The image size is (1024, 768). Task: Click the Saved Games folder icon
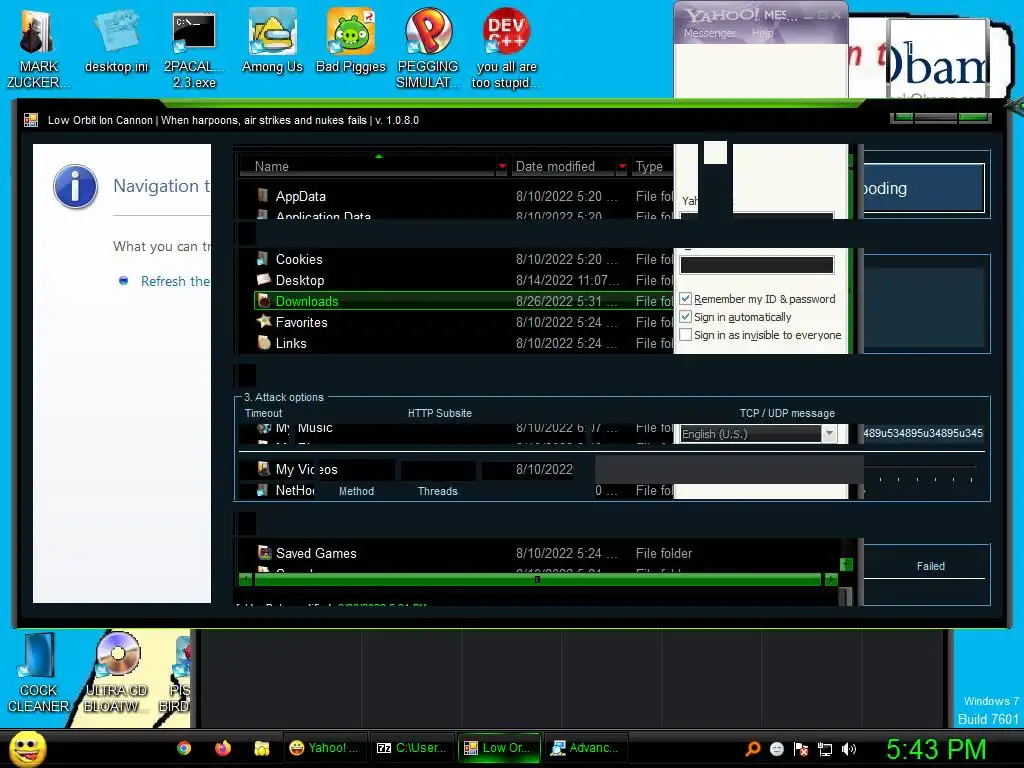click(x=264, y=552)
